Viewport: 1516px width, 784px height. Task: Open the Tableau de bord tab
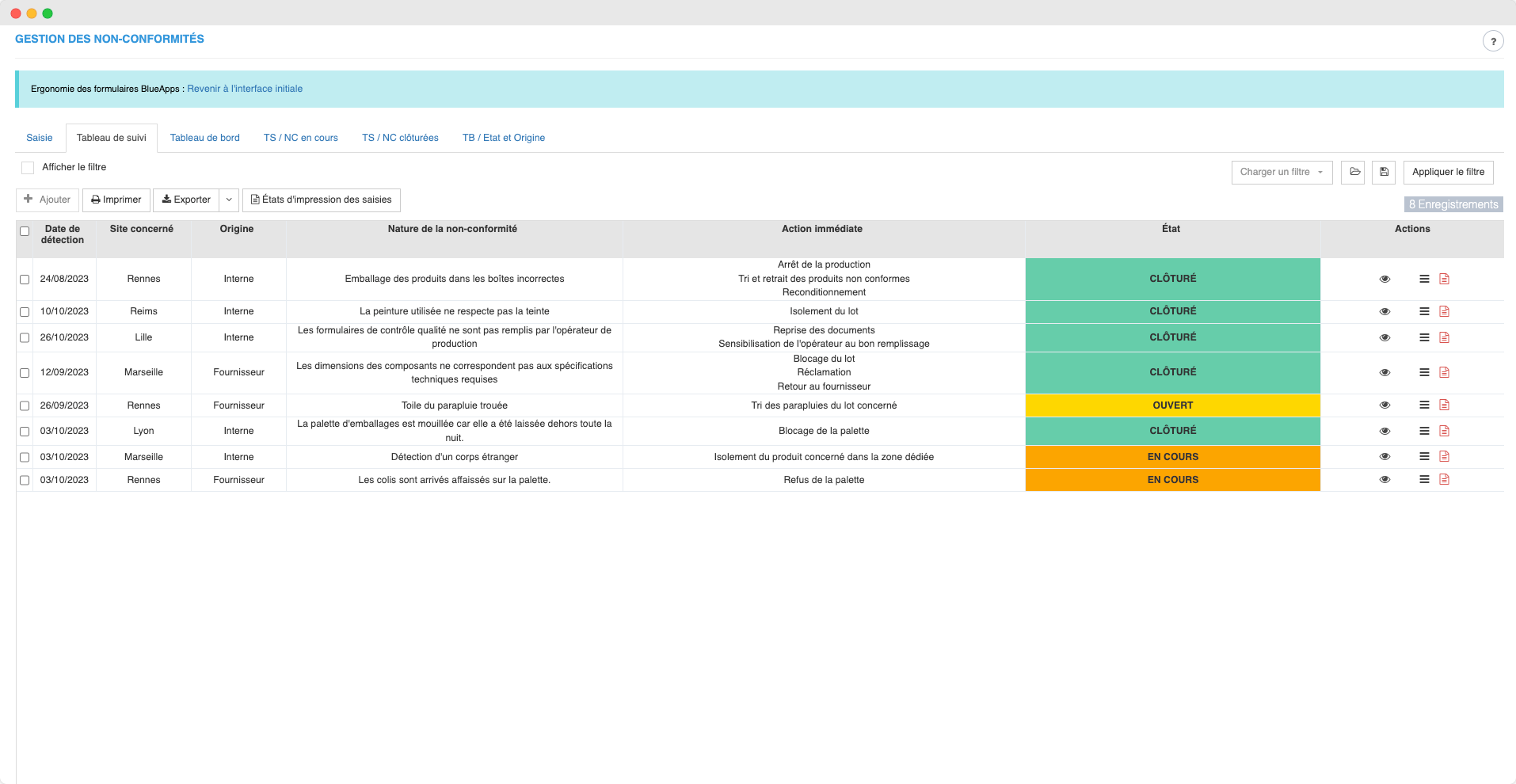[x=205, y=138]
